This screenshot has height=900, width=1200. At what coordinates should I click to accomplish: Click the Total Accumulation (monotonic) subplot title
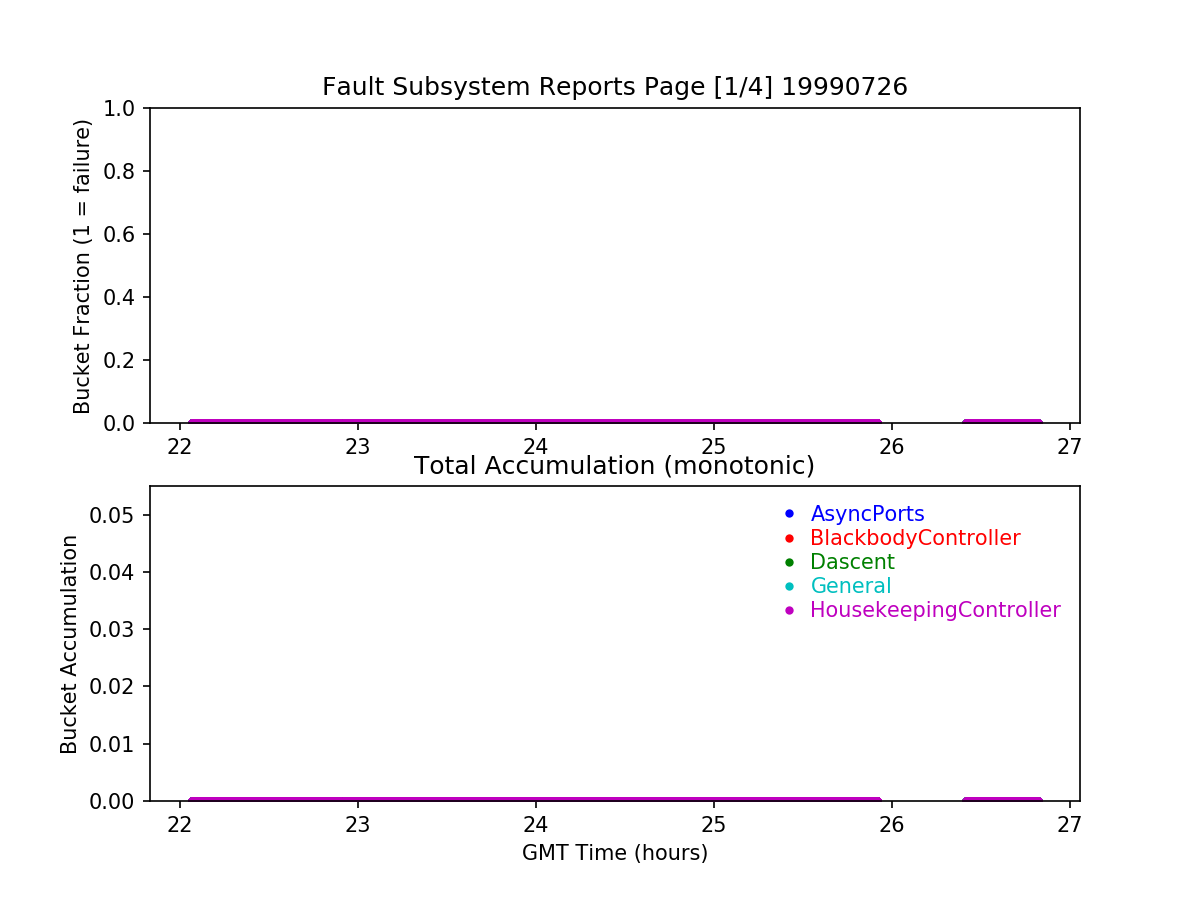pyautogui.click(x=614, y=466)
